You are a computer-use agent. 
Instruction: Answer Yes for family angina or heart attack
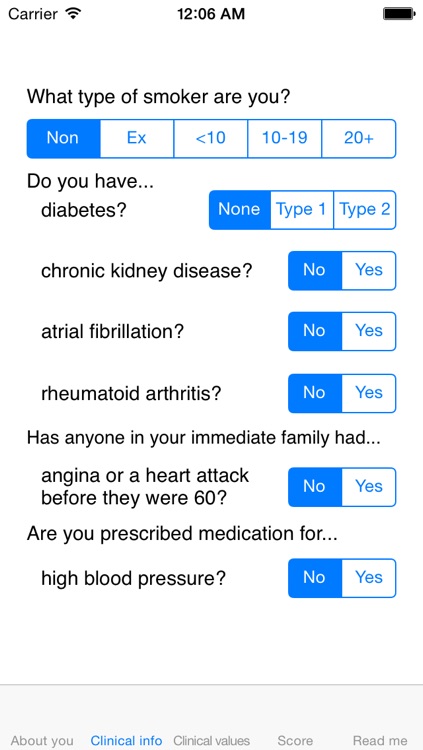pyautogui.click(x=369, y=487)
